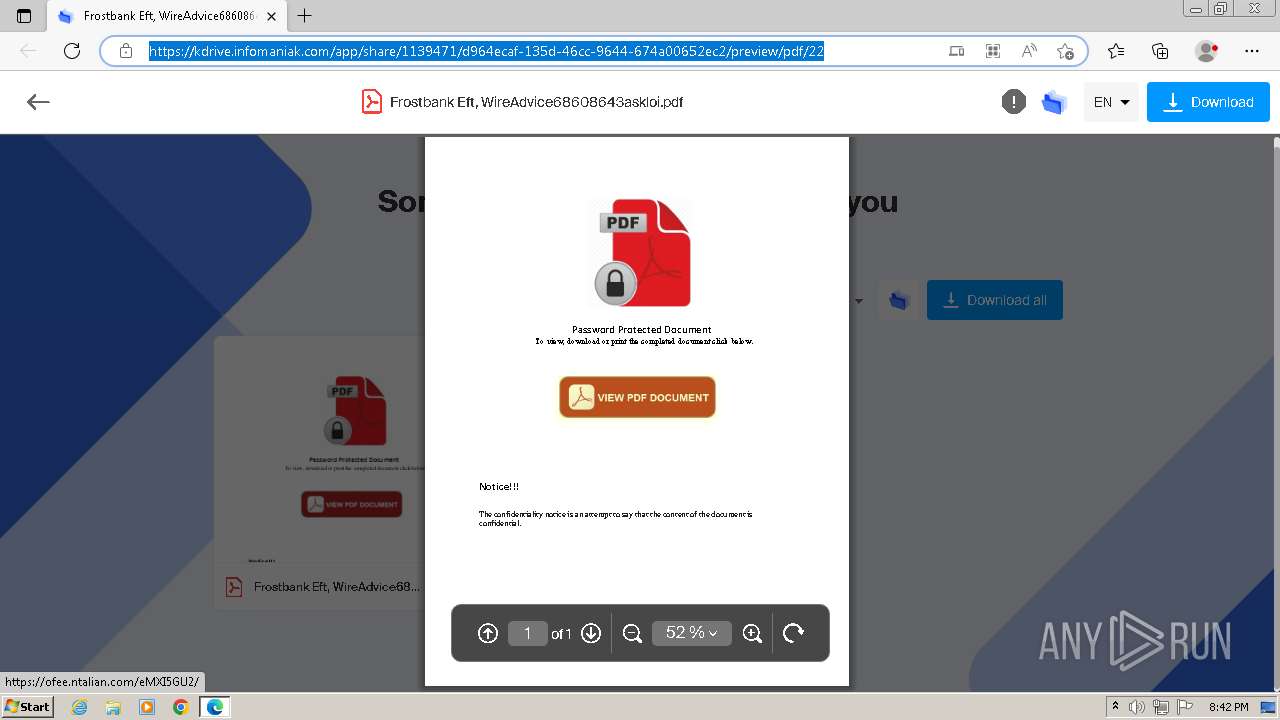View site information lock icon
The height and width of the screenshot is (720, 1280).
coord(126,51)
